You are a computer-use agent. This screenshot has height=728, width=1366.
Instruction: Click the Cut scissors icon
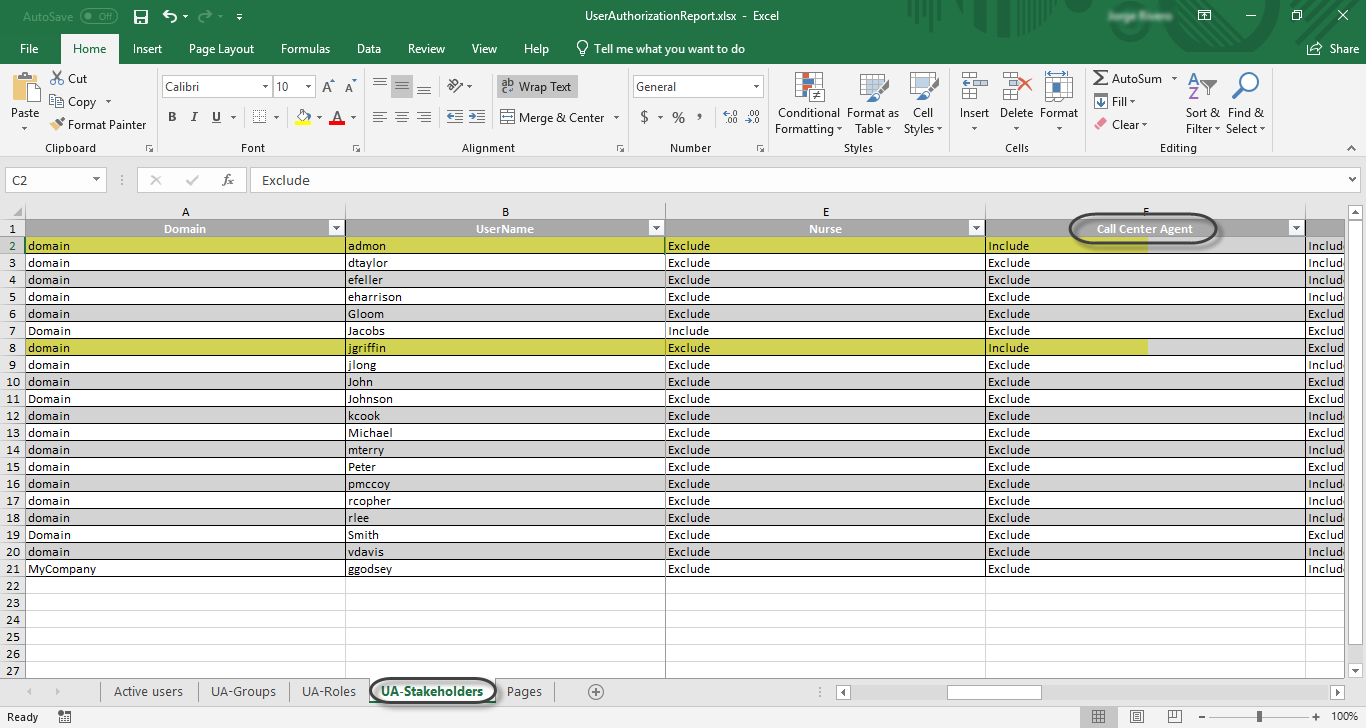click(x=57, y=78)
